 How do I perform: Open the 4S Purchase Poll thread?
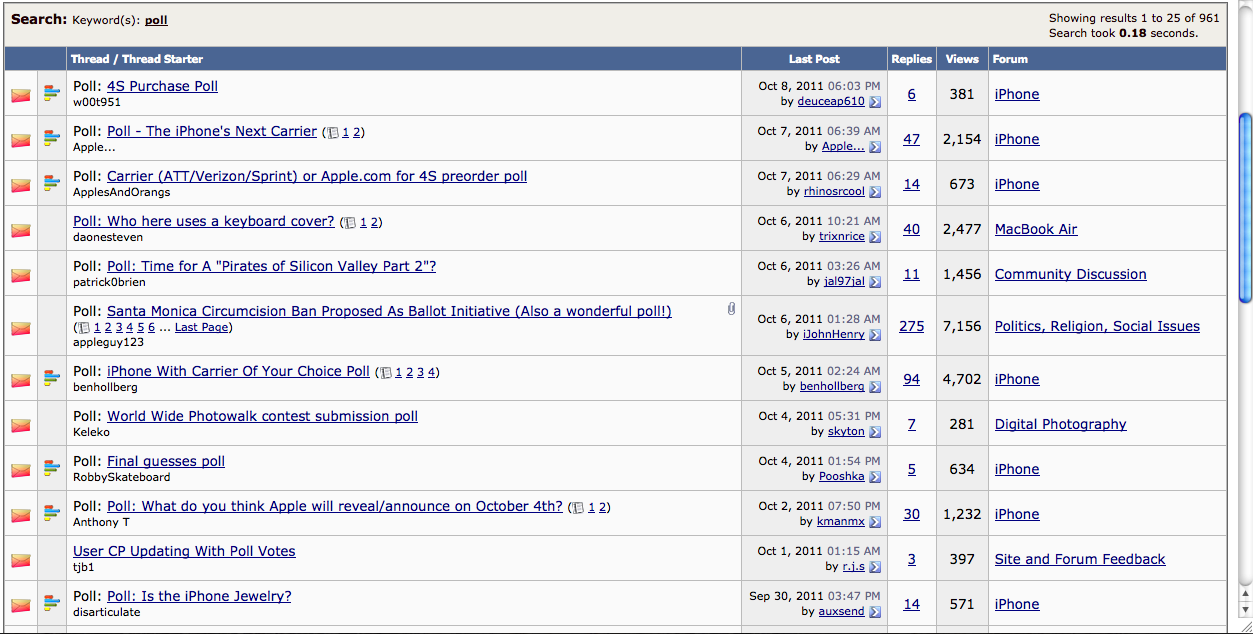click(x=162, y=86)
